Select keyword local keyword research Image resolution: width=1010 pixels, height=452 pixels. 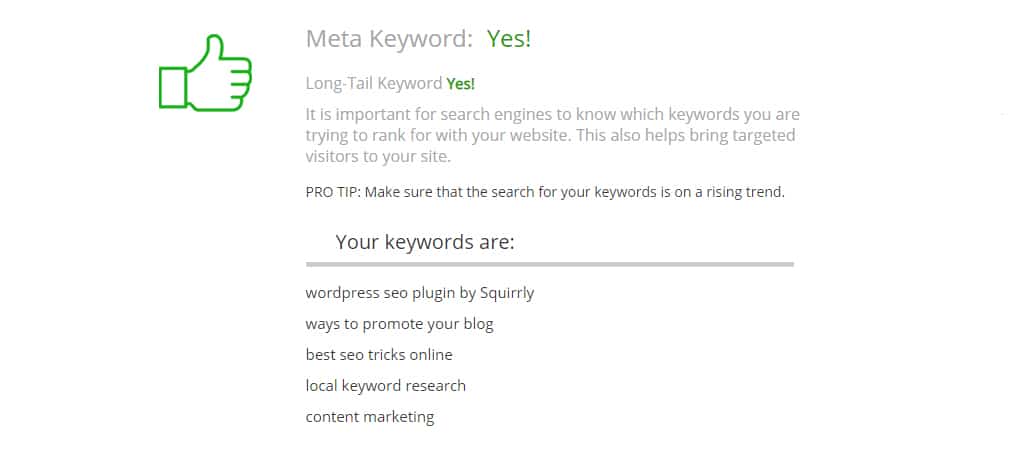click(x=385, y=386)
